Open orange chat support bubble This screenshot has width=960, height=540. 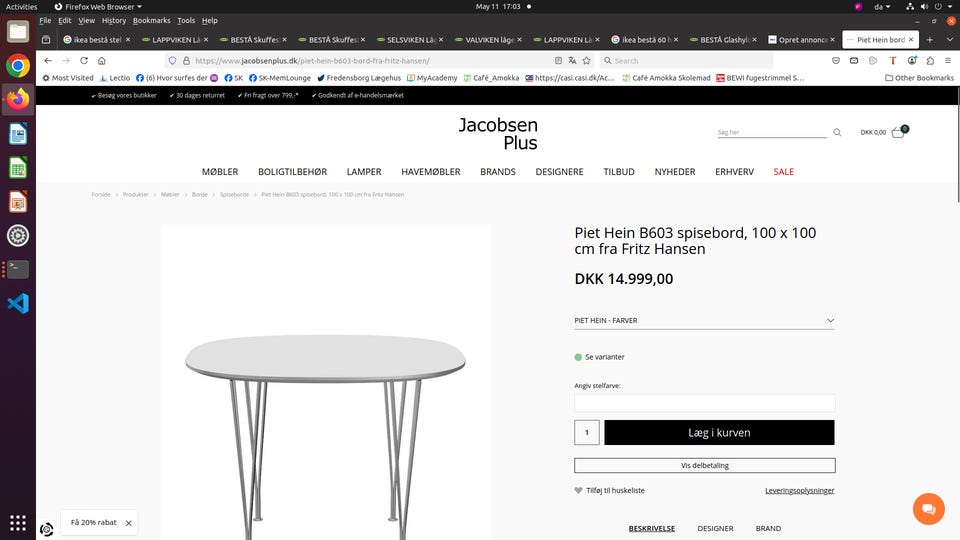929,509
